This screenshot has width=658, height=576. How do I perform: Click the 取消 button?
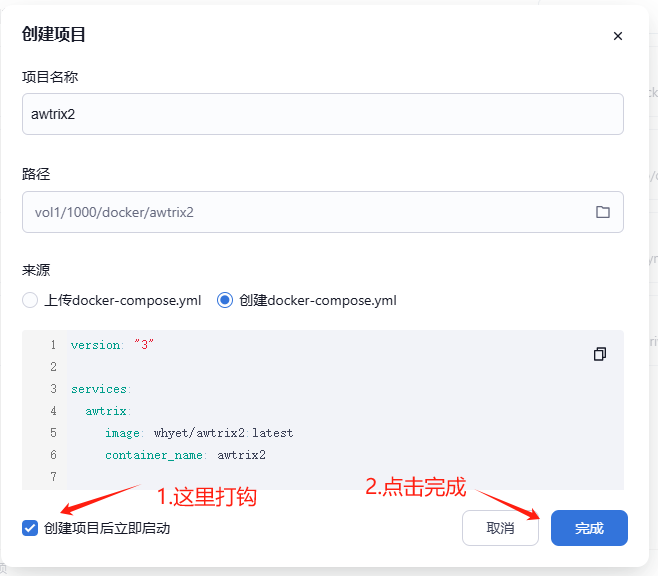pyautogui.click(x=500, y=528)
